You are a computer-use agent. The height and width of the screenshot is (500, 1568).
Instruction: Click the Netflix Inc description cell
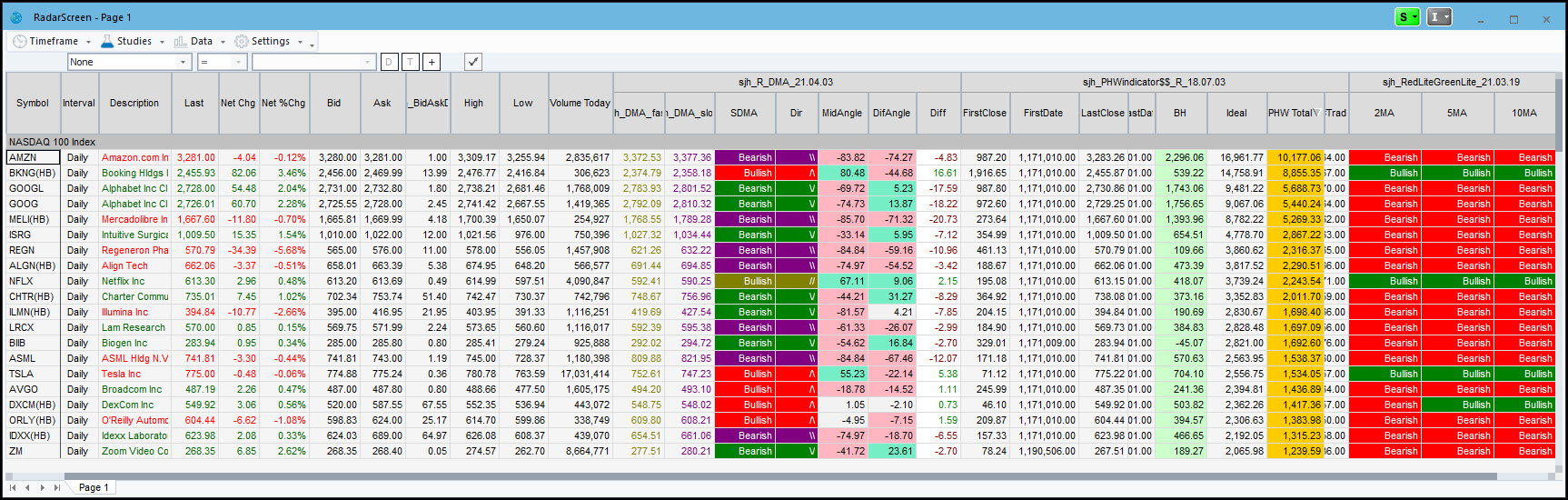(x=134, y=281)
